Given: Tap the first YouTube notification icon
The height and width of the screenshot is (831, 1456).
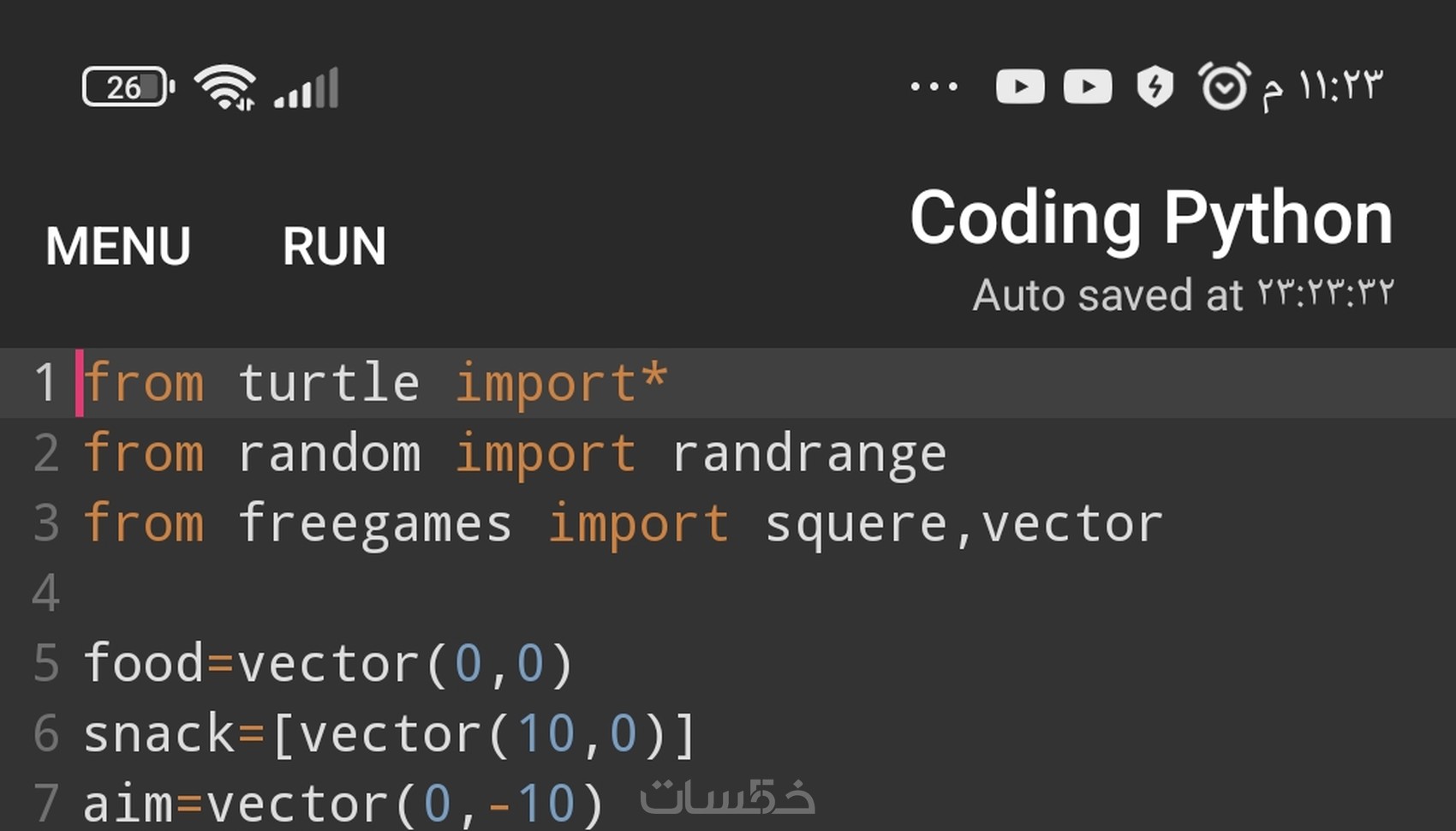Looking at the screenshot, I should pos(1020,87).
